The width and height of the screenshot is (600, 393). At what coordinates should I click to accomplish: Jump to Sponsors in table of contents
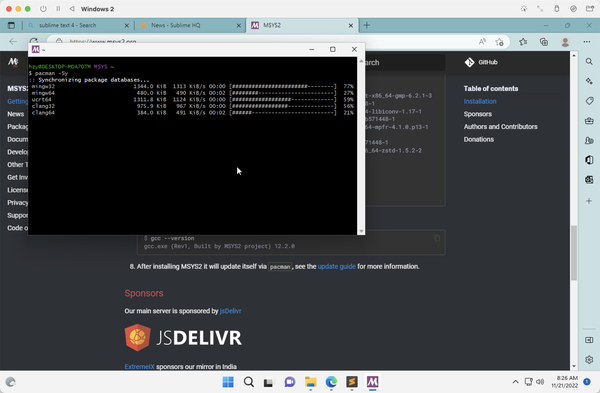(x=478, y=114)
